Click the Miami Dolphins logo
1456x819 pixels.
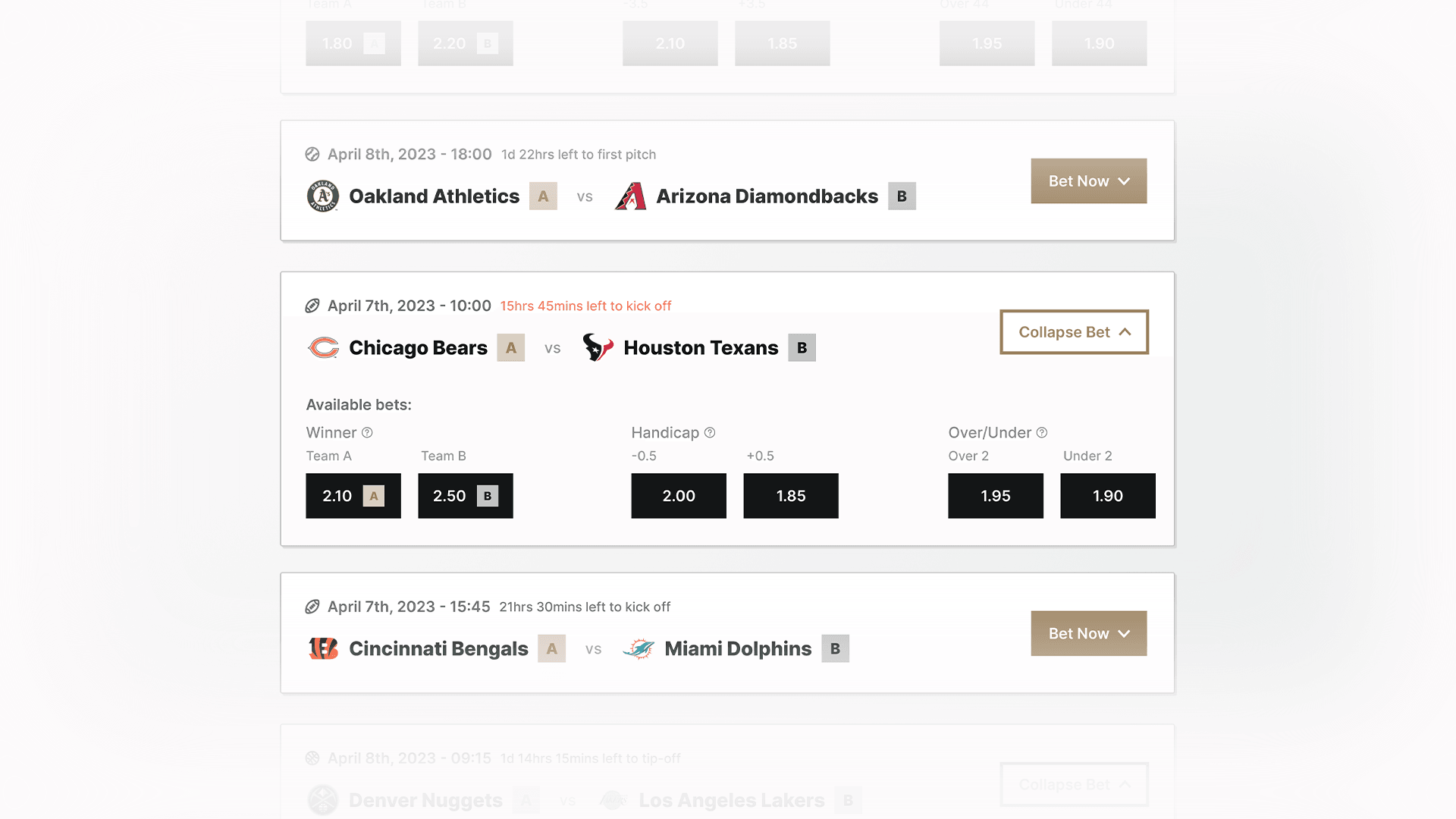pyautogui.click(x=639, y=649)
